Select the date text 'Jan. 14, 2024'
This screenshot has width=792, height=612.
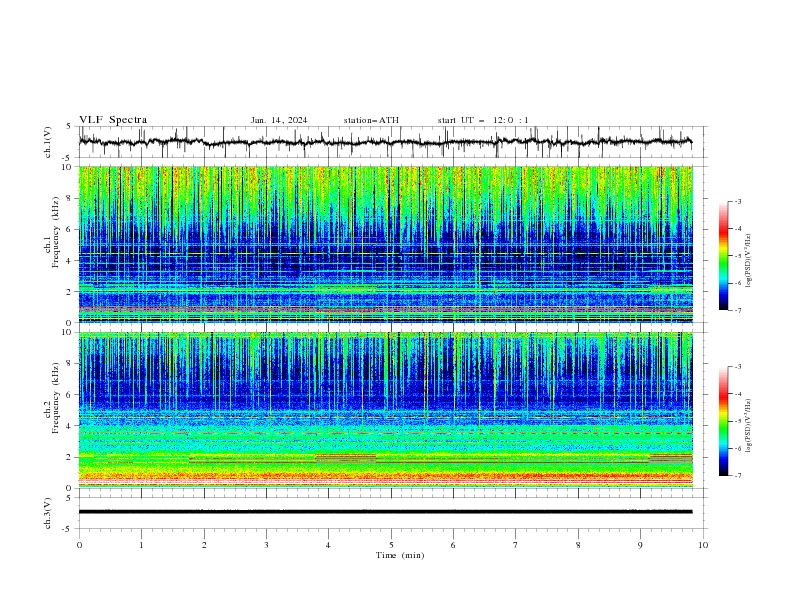point(279,120)
